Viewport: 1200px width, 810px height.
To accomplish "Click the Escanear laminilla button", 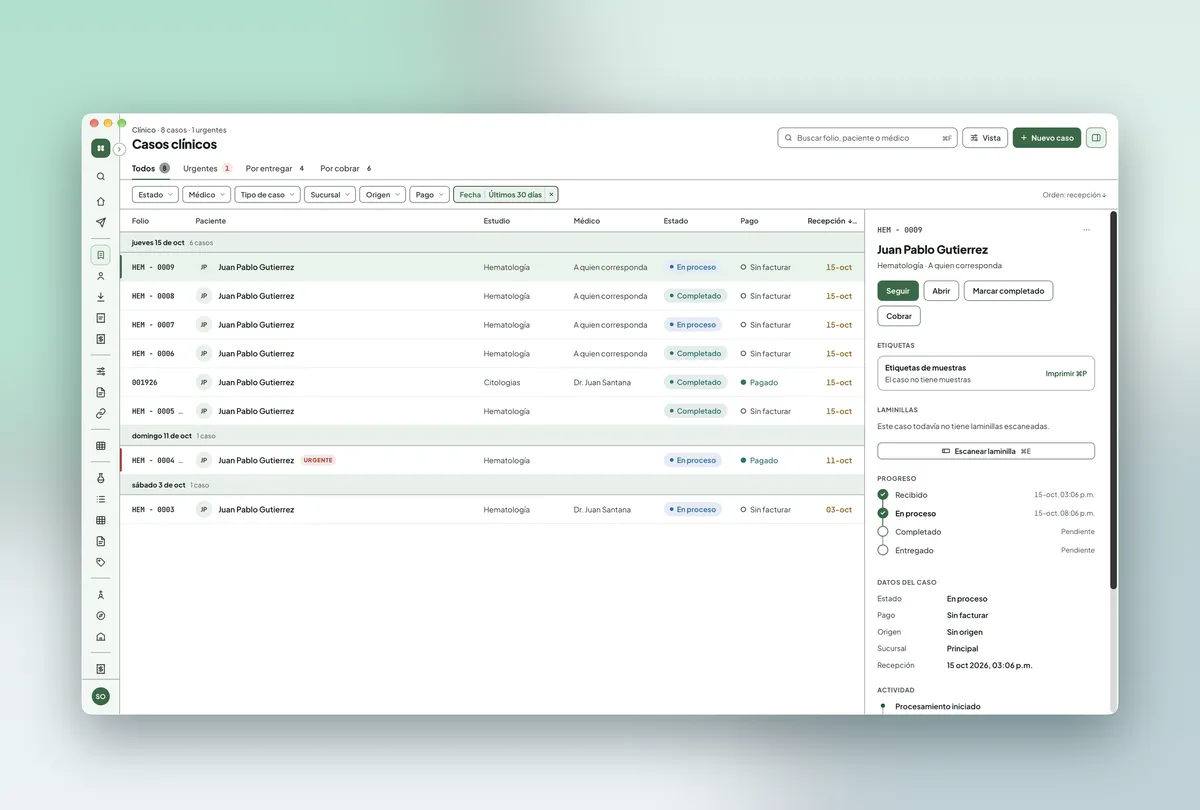I will [x=986, y=451].
